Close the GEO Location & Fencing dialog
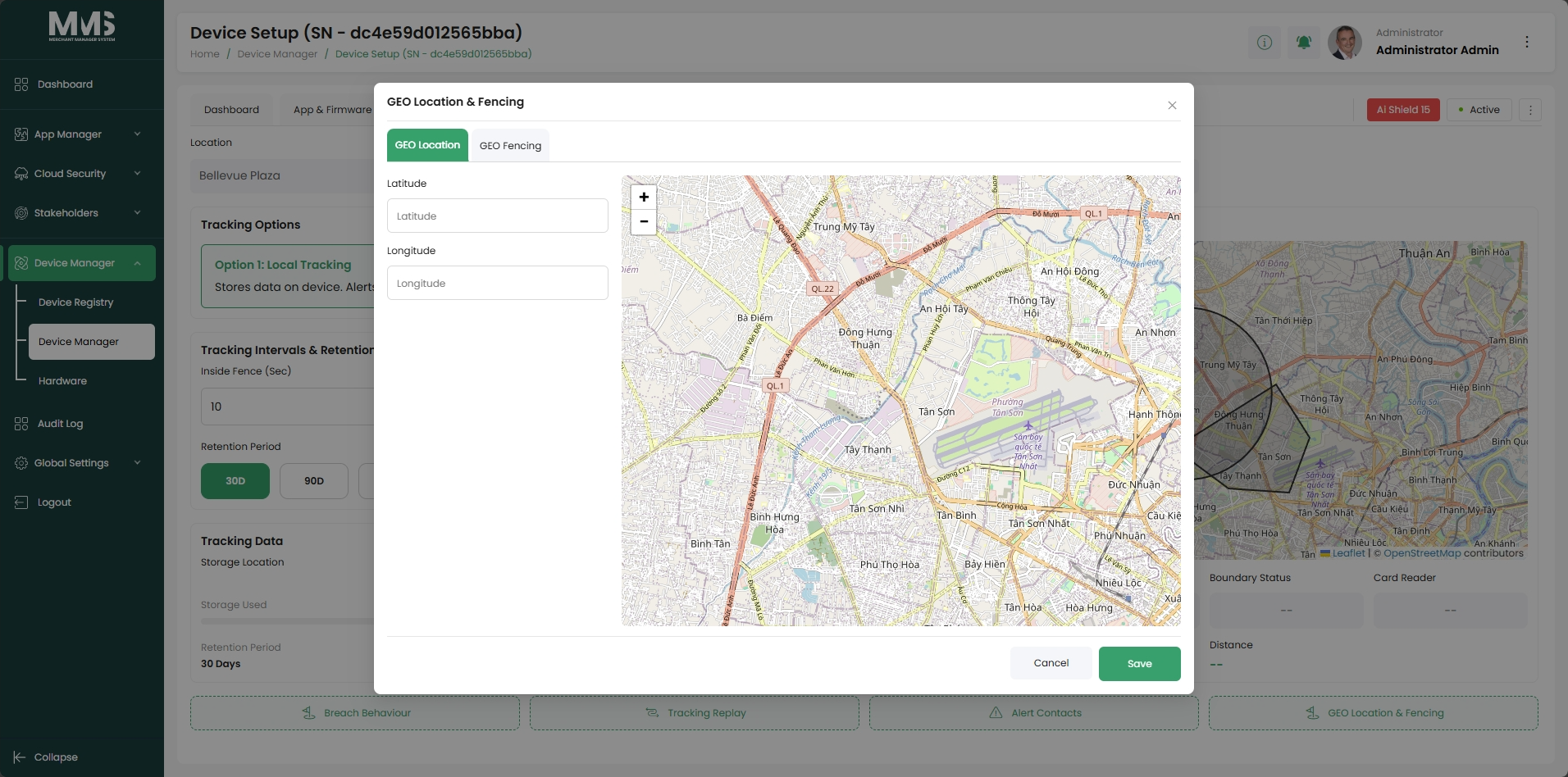 pos(1172,105)
